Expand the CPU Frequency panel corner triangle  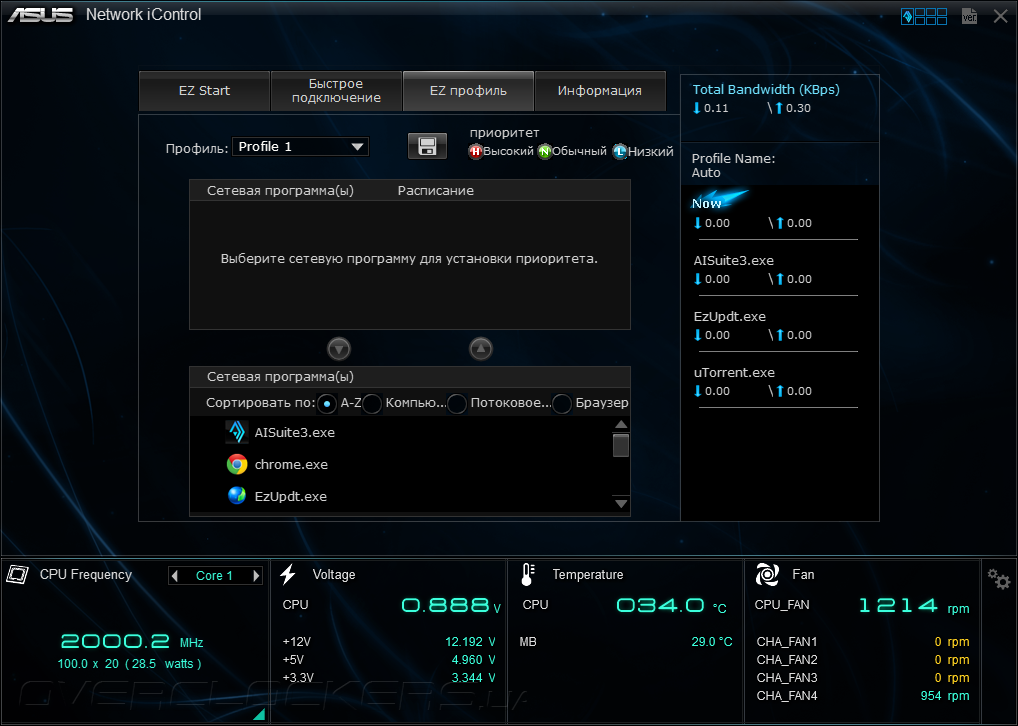click(260, 714)
